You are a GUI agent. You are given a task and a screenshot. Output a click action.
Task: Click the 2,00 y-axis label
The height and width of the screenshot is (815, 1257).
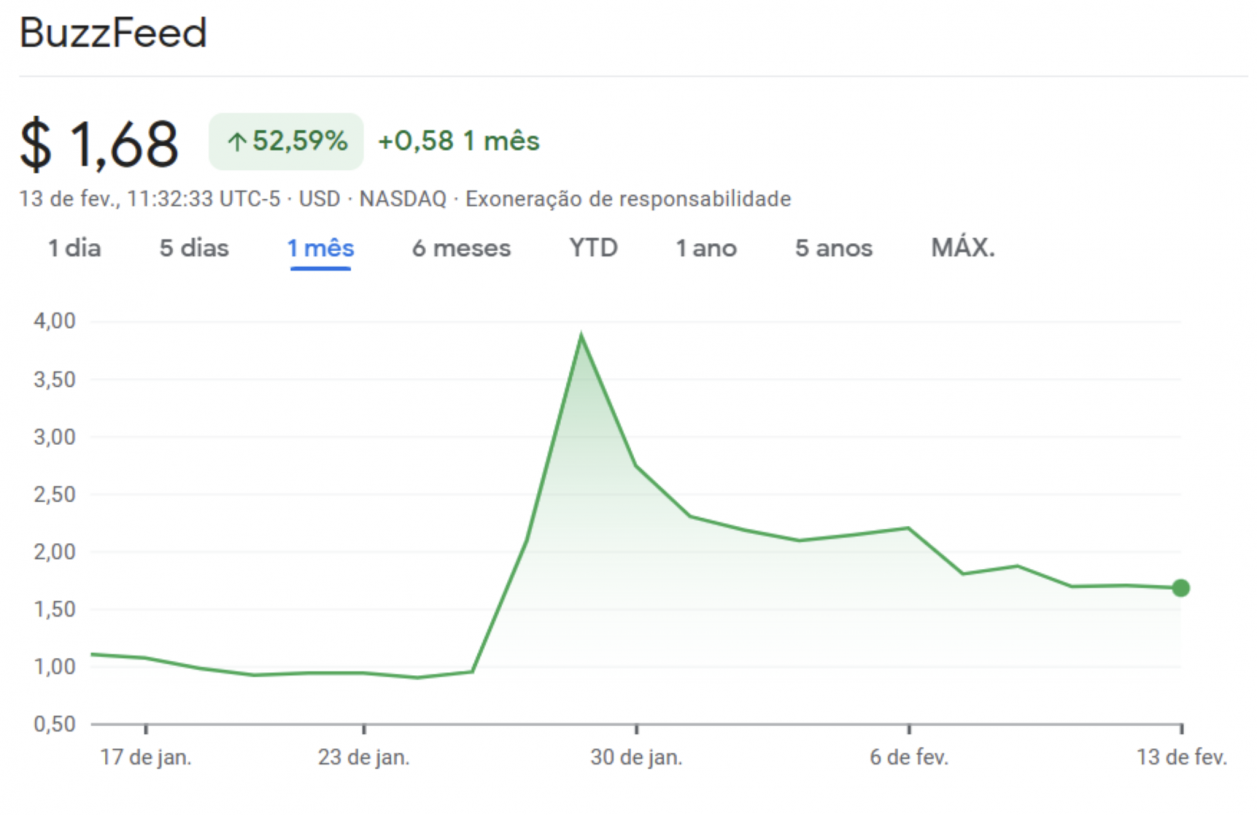(x=56, y=552)
